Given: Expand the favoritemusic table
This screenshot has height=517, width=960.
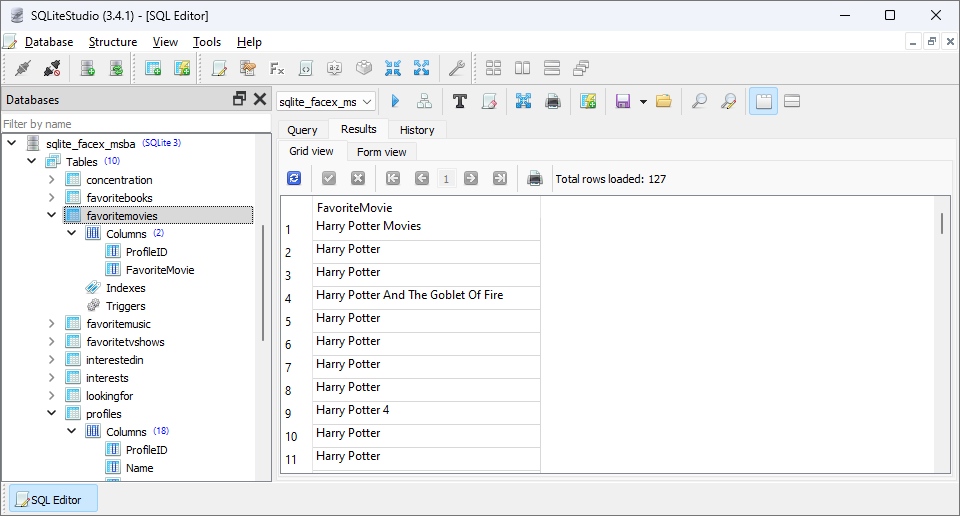Looking at the screenshot, I should point(51,323).
